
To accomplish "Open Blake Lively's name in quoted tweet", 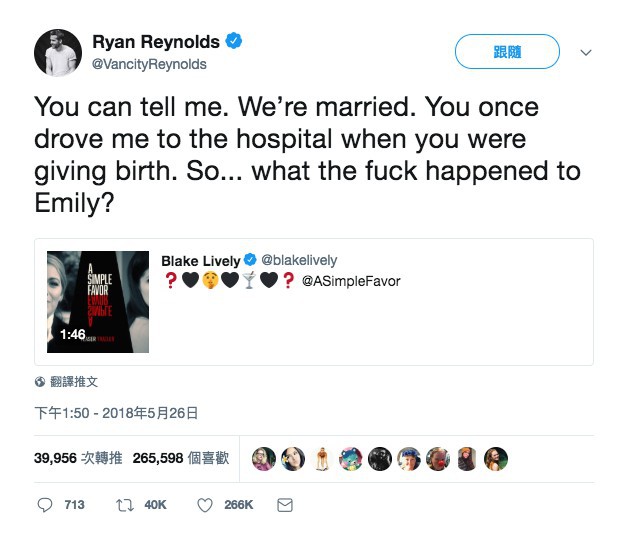I will click(x=200, y=261).
